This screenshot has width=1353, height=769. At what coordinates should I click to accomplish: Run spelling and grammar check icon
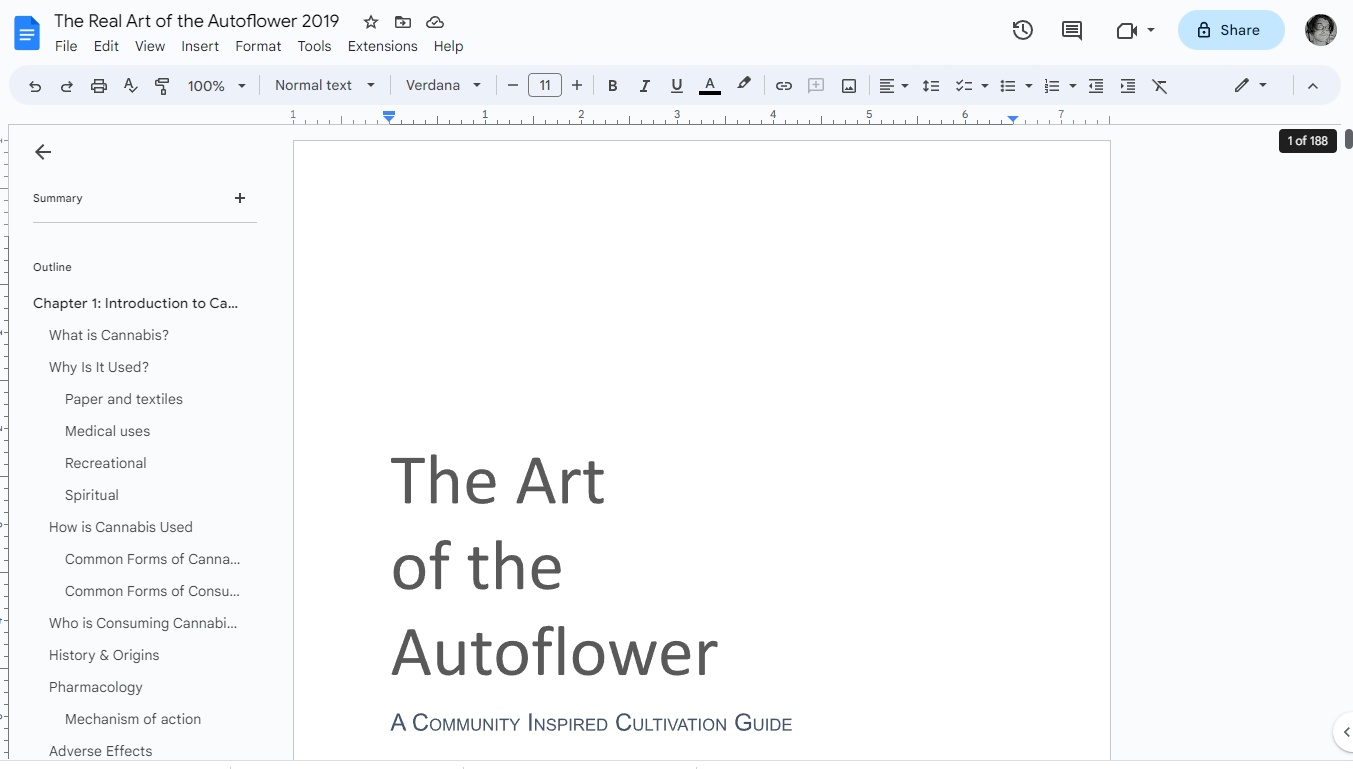[x=130, y=86]
